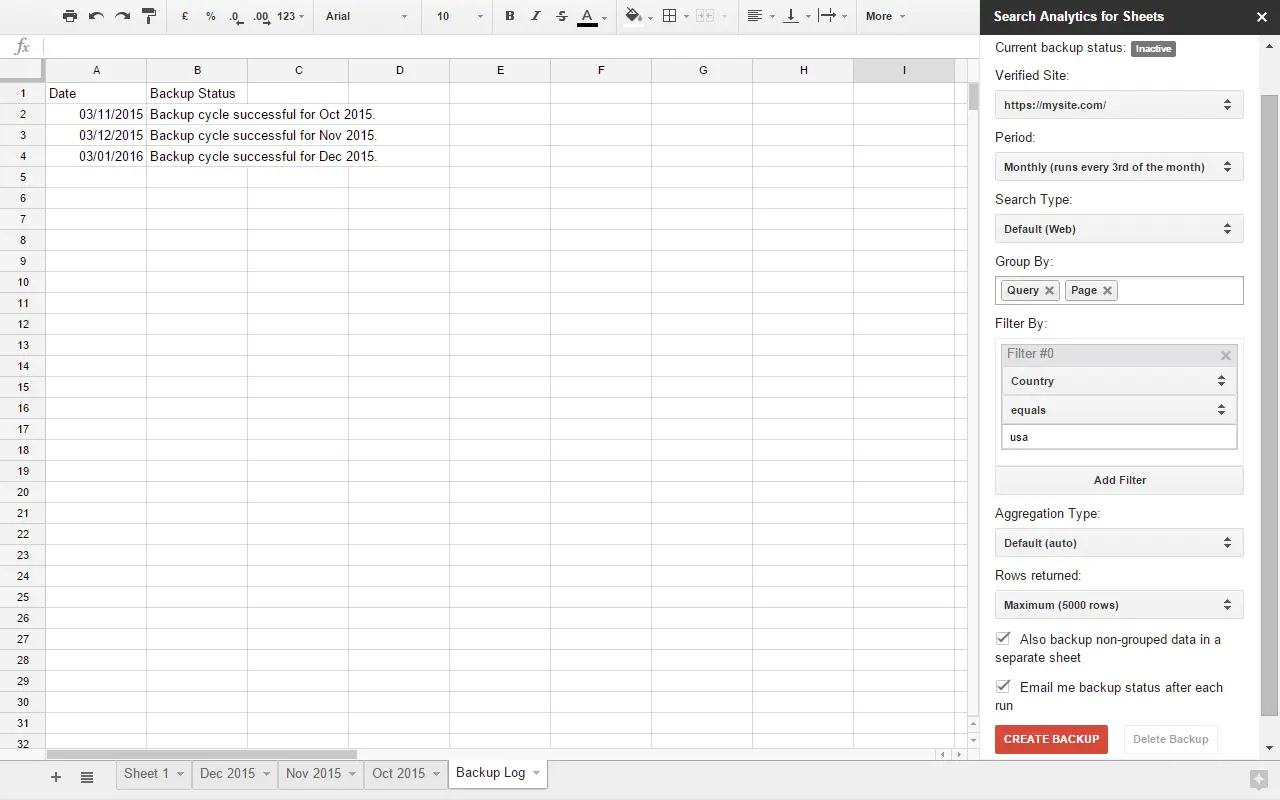Image resolution: width=1280 pixels, height=800 pixels.
Task: Switch to the Dec 2015 tab
Action: 234,774
